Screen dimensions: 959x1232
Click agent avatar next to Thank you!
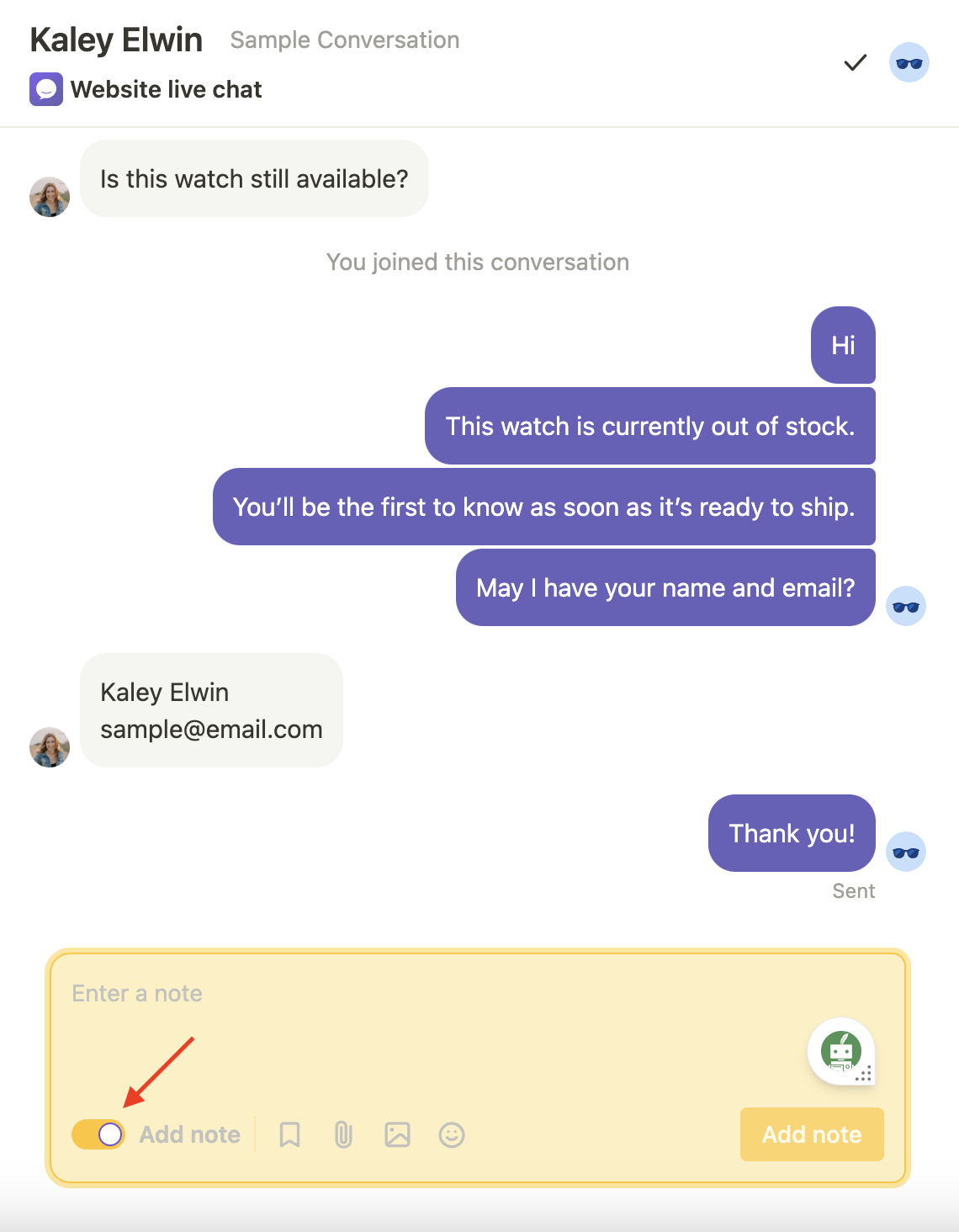[906, 852]
